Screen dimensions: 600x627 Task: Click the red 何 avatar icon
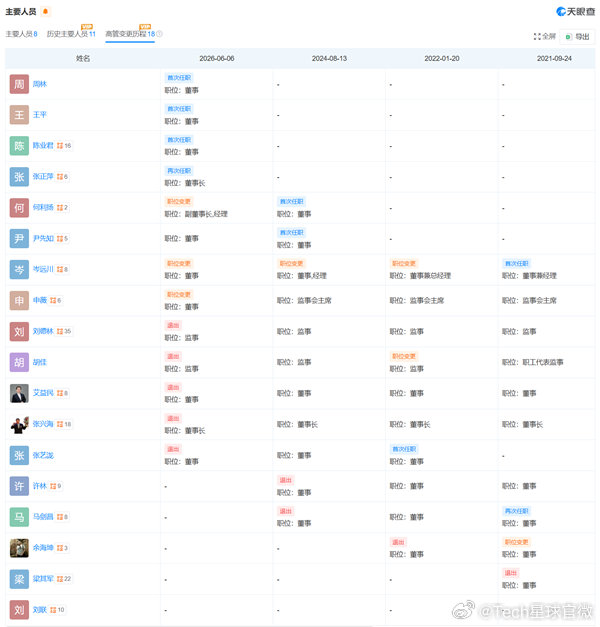pos(19,208)
